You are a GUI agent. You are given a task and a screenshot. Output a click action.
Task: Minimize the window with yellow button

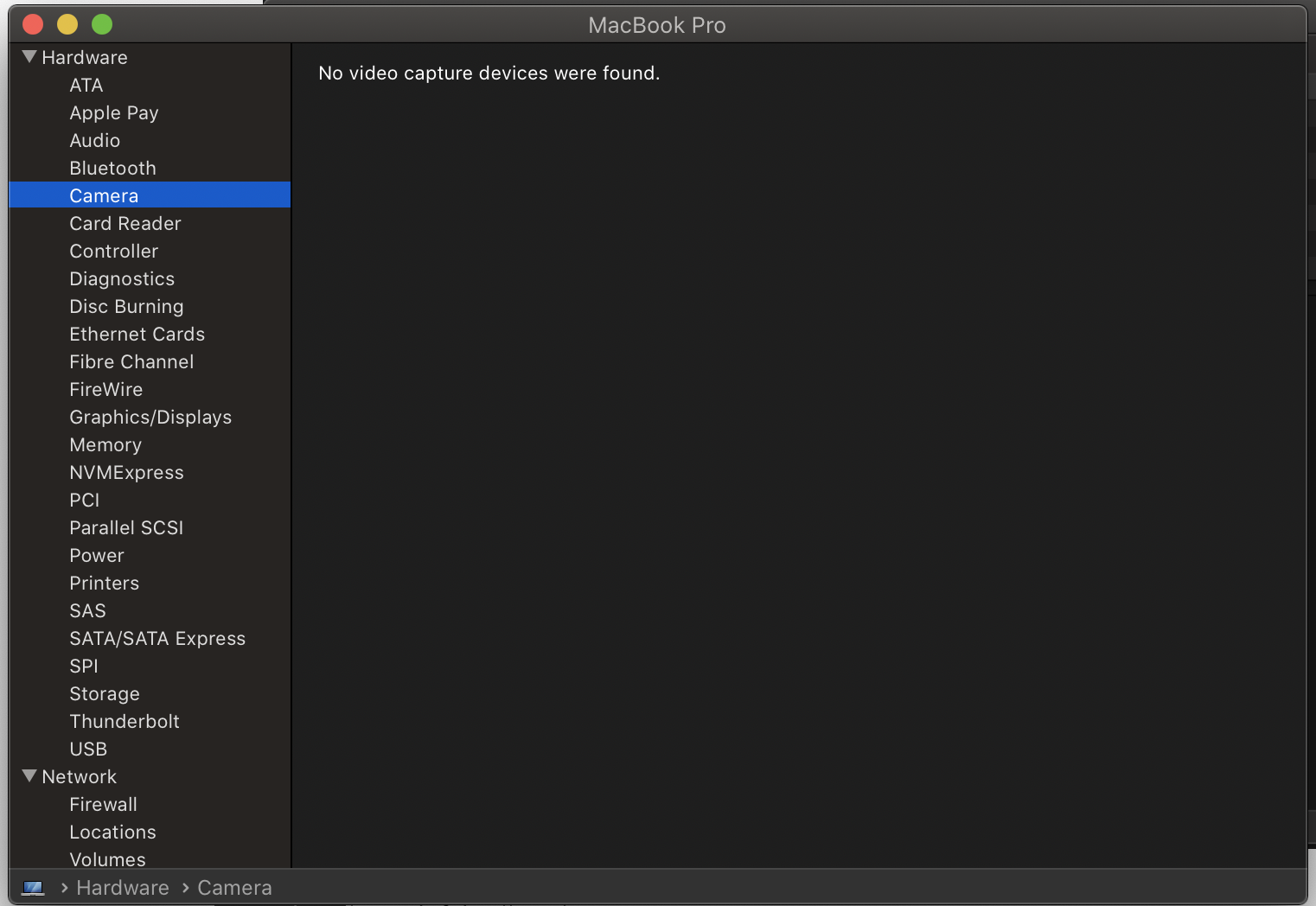(x=67, y=24)
